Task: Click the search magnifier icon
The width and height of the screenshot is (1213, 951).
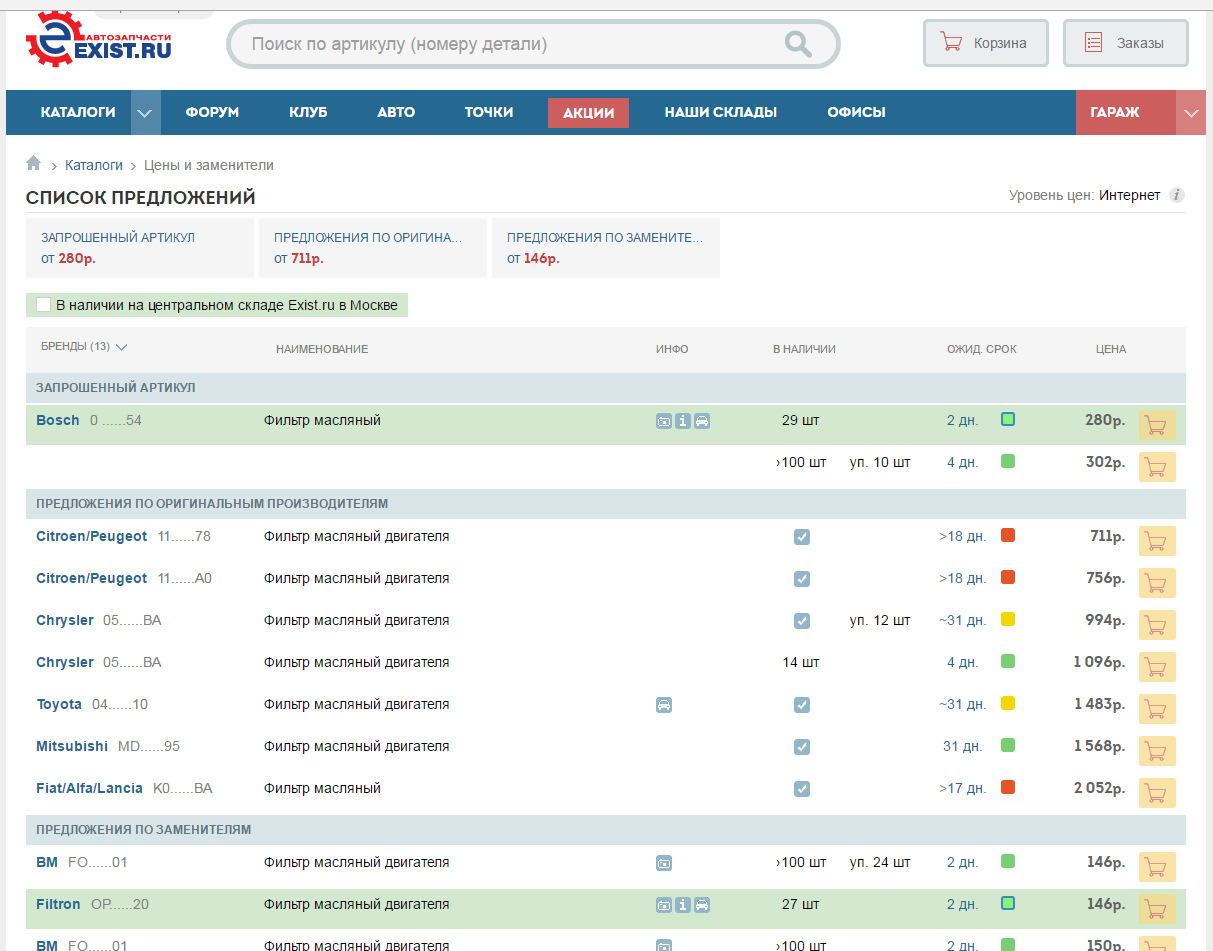Action: 797,44
